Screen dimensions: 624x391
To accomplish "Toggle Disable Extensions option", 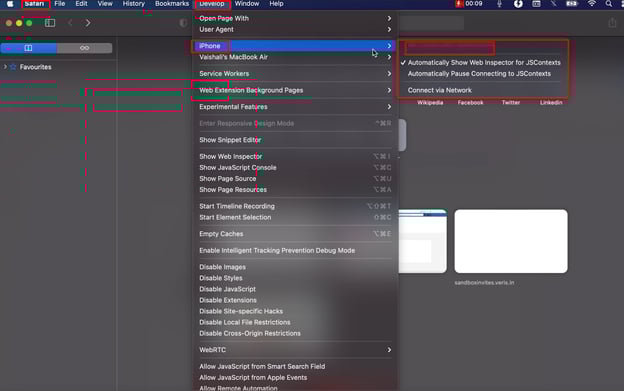I will (295, 300).
